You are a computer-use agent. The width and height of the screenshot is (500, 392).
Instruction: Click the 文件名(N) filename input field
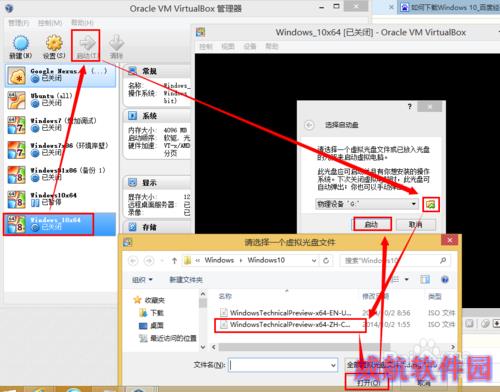pos(283,365)
